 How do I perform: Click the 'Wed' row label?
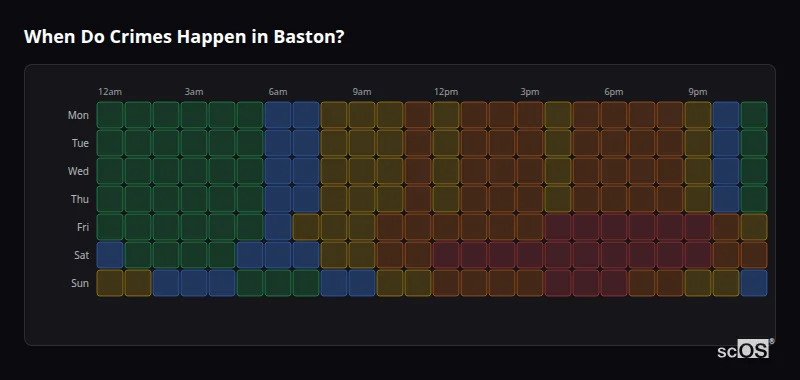coord(78,171)
